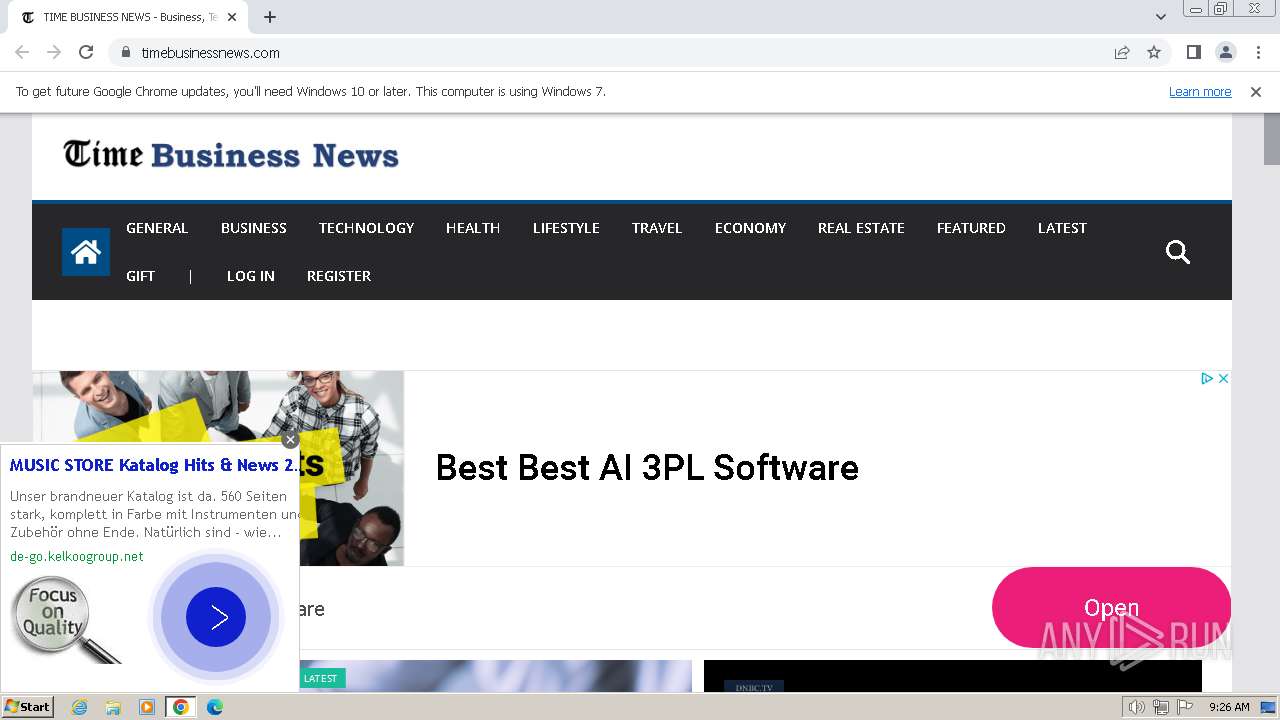
Task: Reload the page with the refresh icon
Action: [x=86, y=52]
